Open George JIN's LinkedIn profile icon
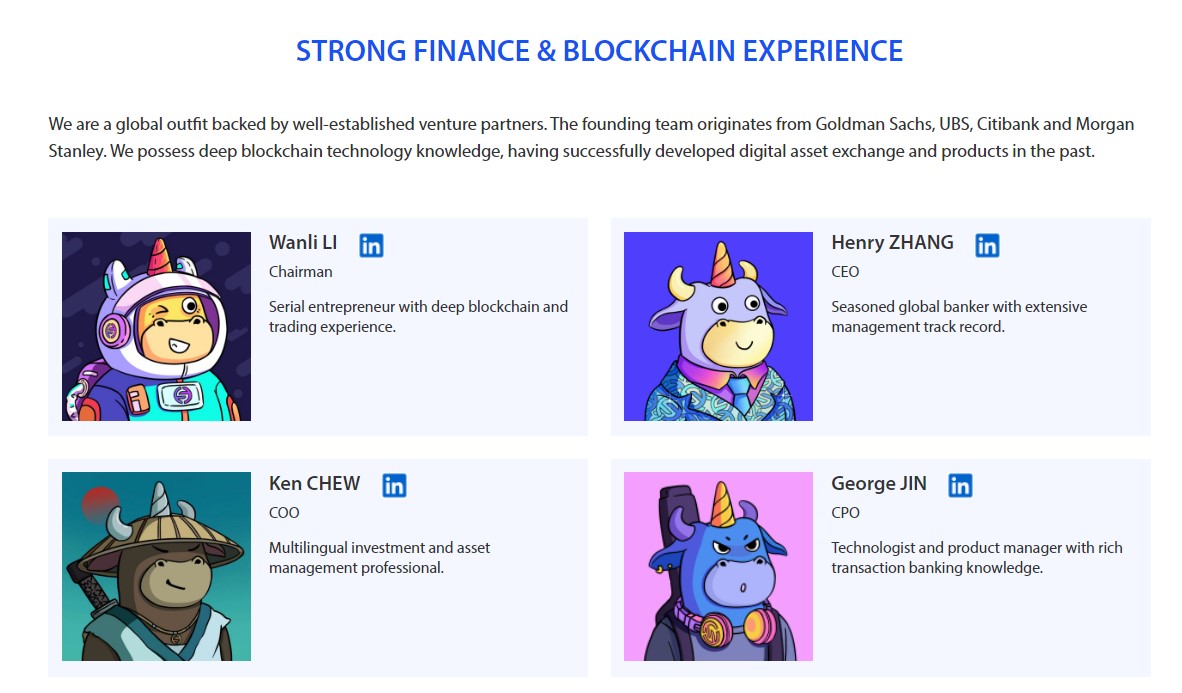The height and width of the screenshot is (693, 1182). click(960, 485)
